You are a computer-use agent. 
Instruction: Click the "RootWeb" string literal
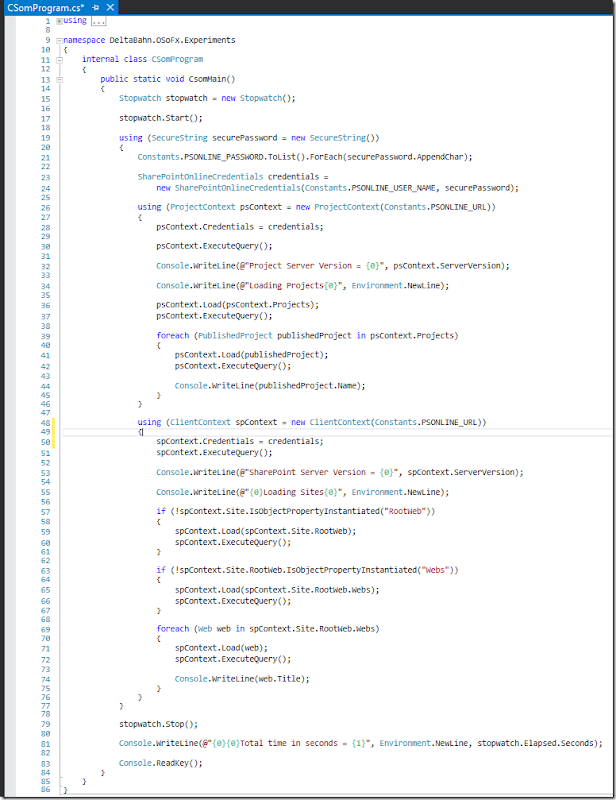[405, 511]
